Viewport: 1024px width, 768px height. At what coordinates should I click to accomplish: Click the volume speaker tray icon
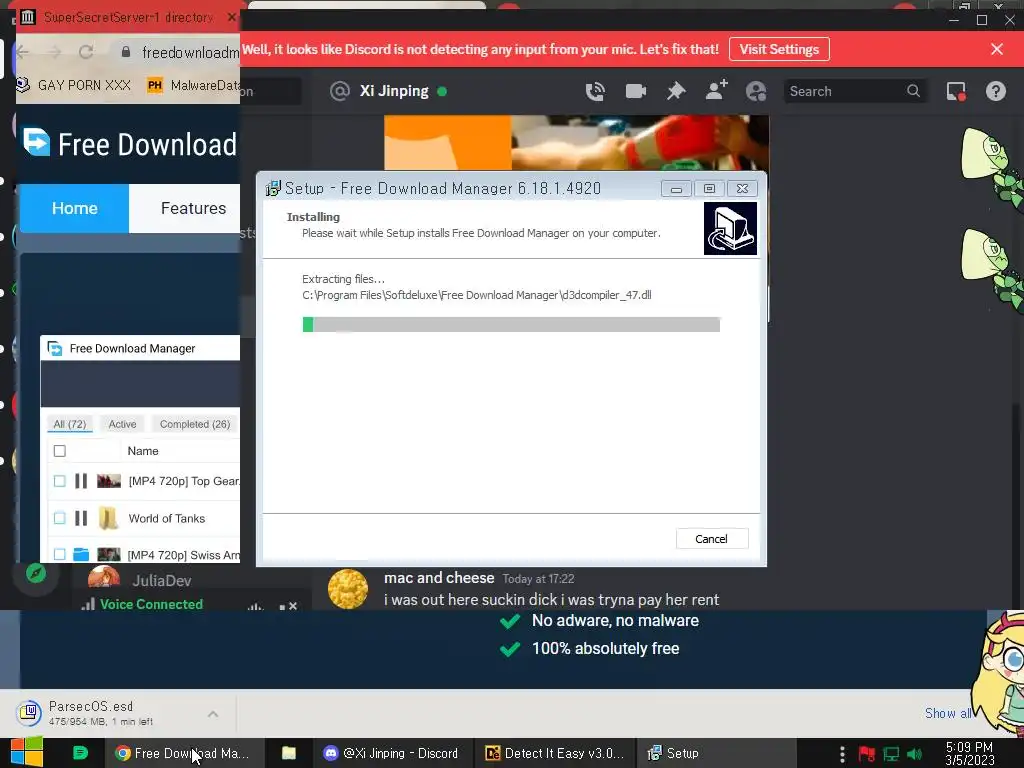[915, 754]
